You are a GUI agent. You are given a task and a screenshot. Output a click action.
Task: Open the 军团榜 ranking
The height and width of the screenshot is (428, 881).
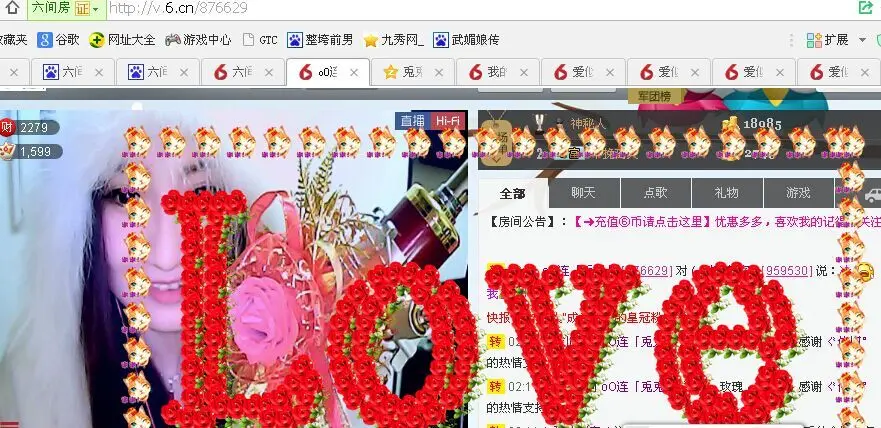[654, 97]
